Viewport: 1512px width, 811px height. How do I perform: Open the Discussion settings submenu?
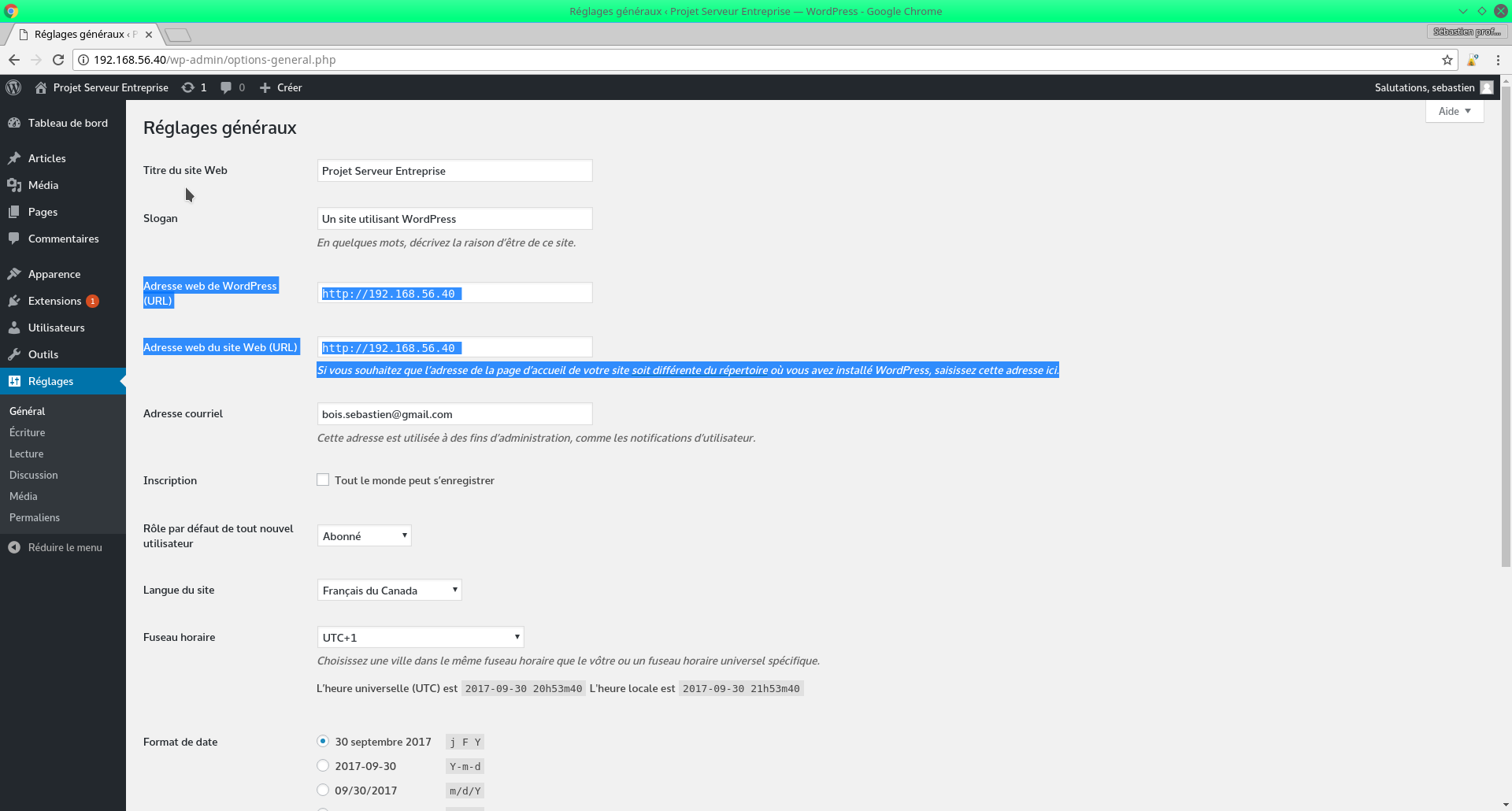point(34,475)
